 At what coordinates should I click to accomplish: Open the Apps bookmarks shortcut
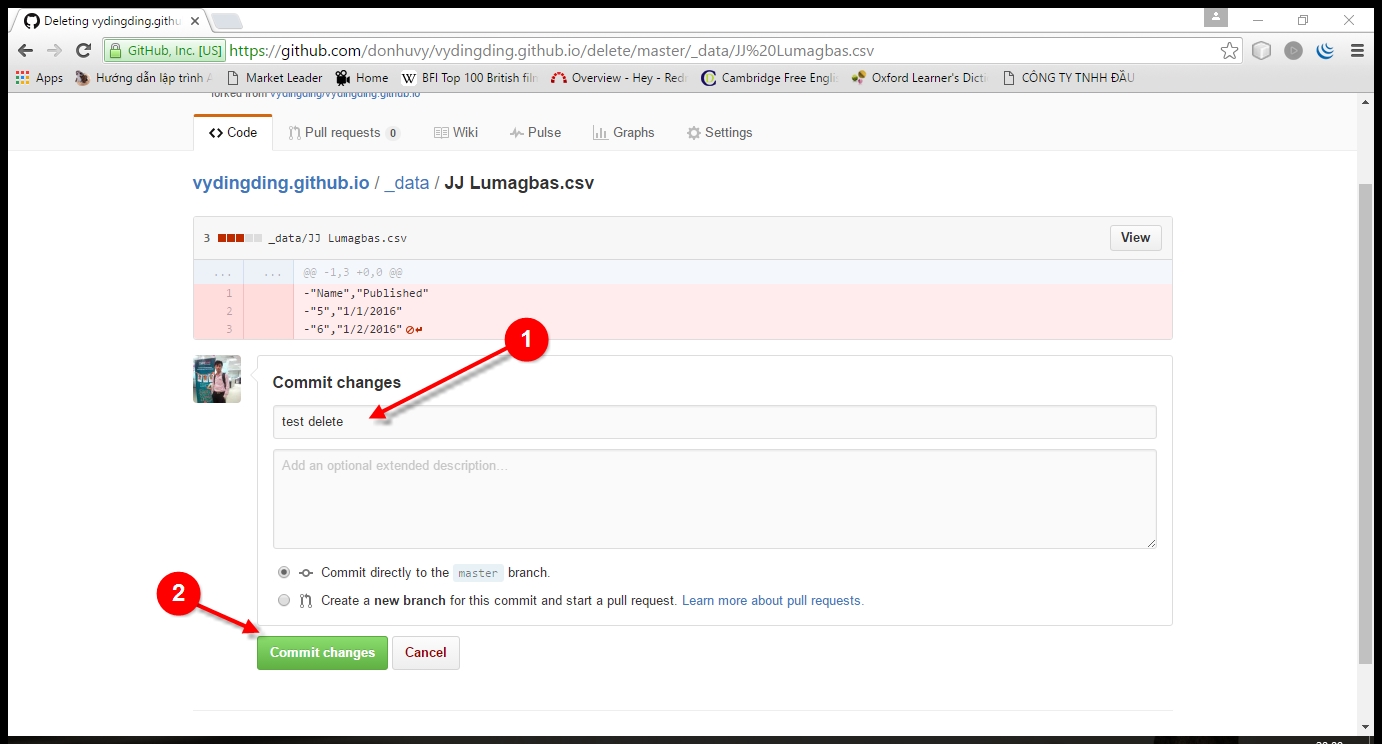pyautogui.click(x=39, y=77)
